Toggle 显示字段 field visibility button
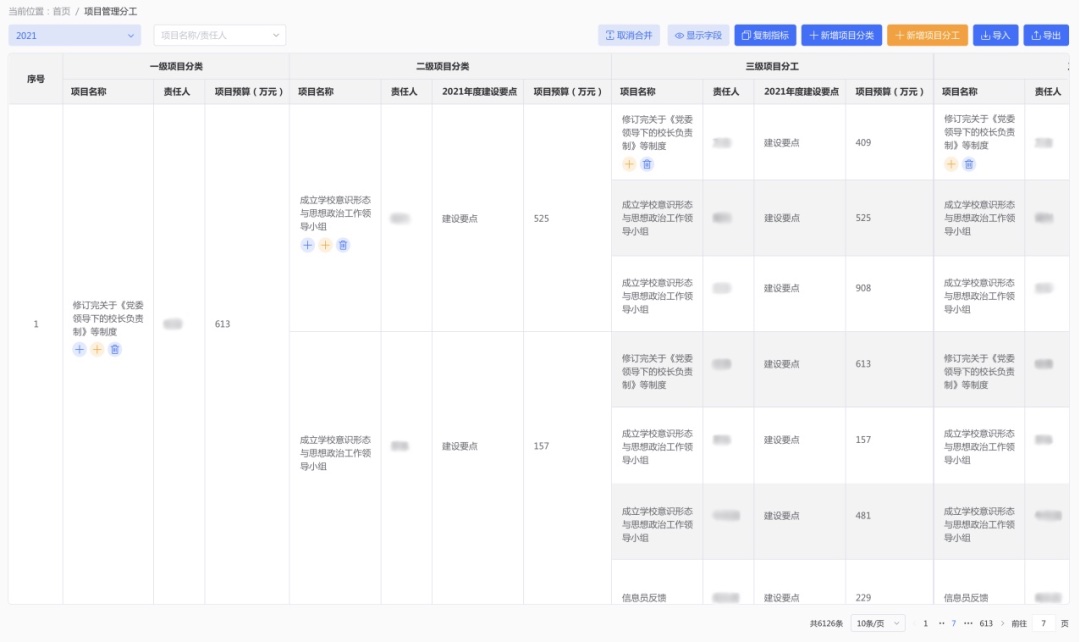 coord(698,35)
